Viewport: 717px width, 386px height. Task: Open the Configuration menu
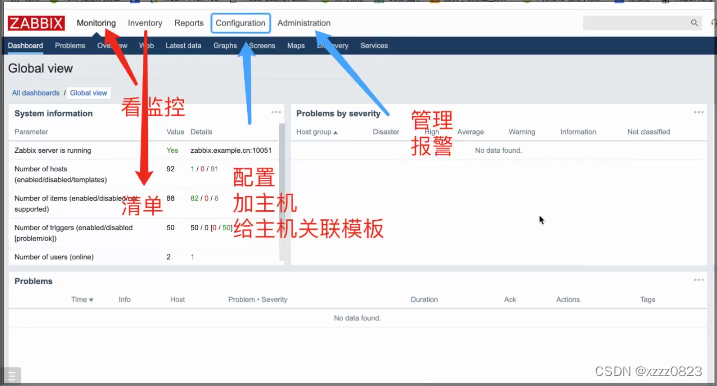point(241,23)
